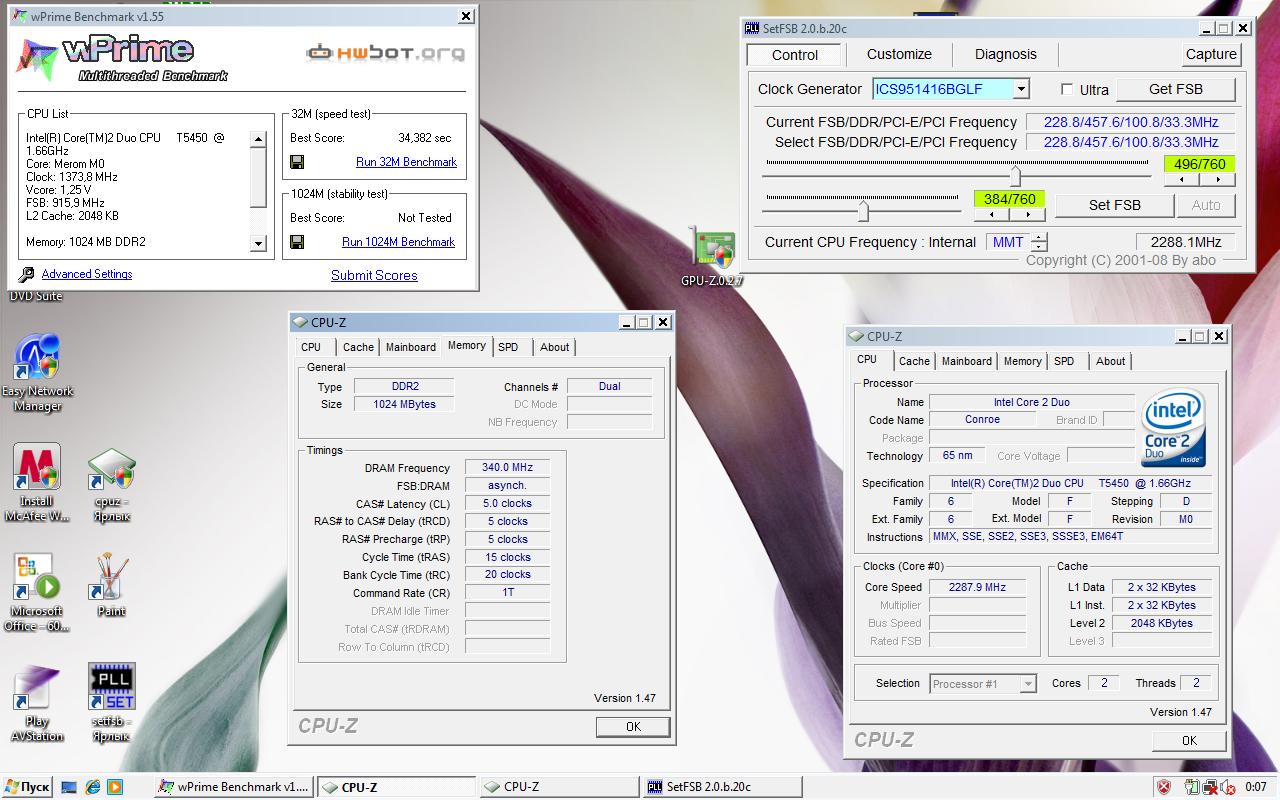1280x800 pixels.
Task: Switch to the Customize tab in SetFSB
Action: click(899, 54)
